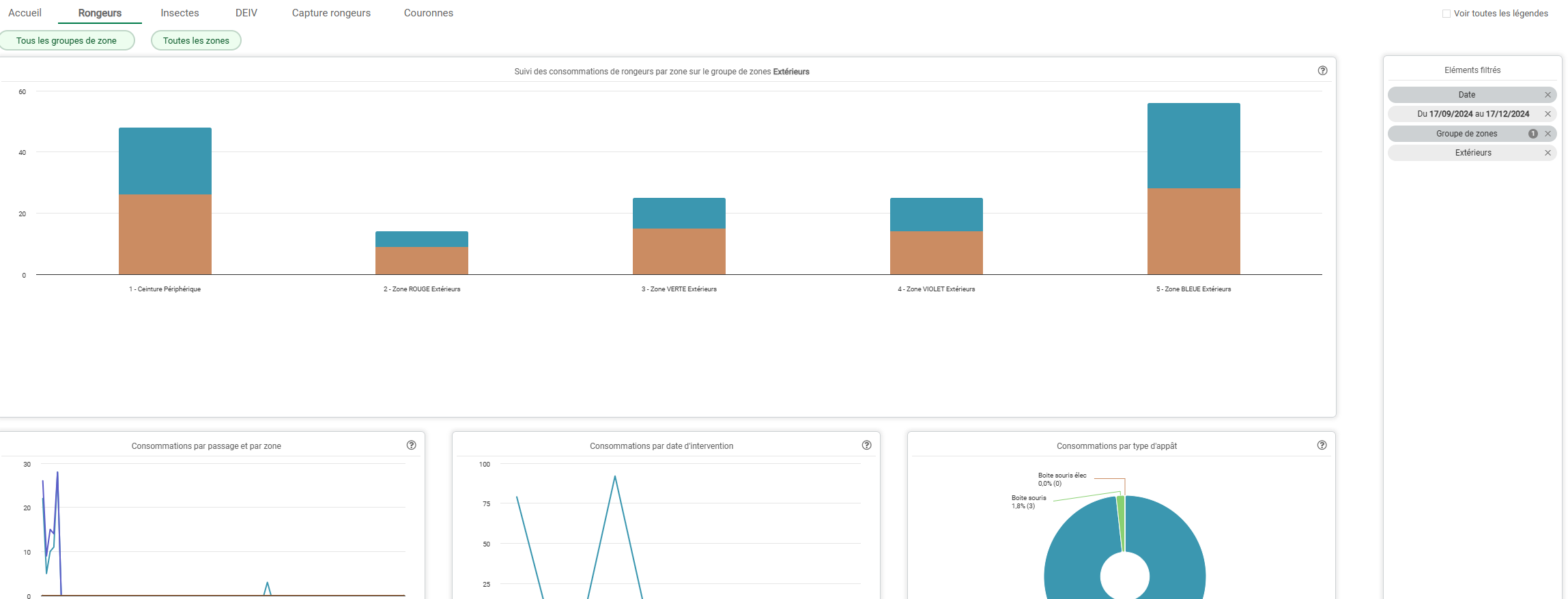
Task: Click axis label 2 - Zone ROUGE Extérieurs
Action: pos(422,289)
